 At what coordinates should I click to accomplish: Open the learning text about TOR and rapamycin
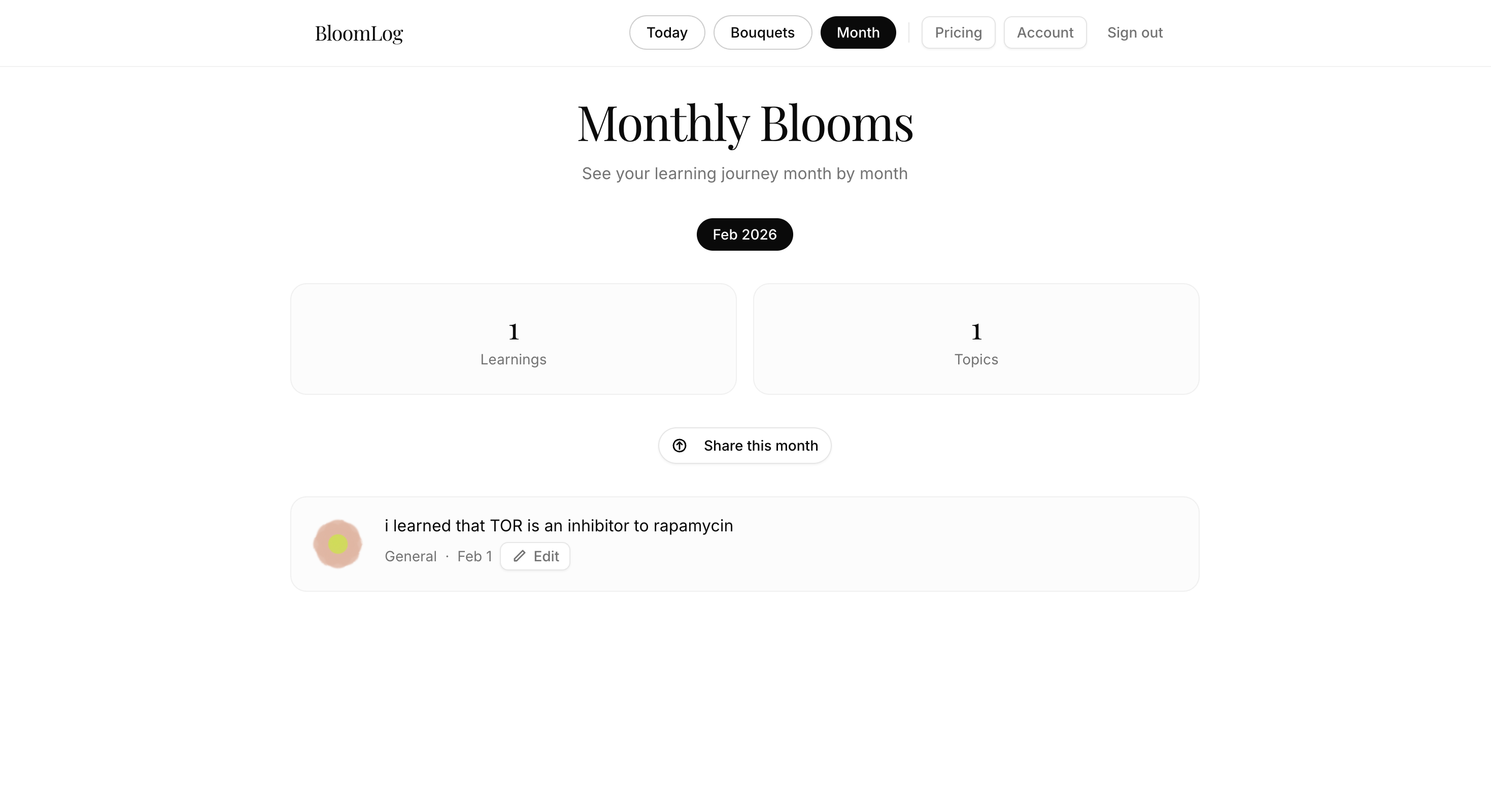click(559, 525)
